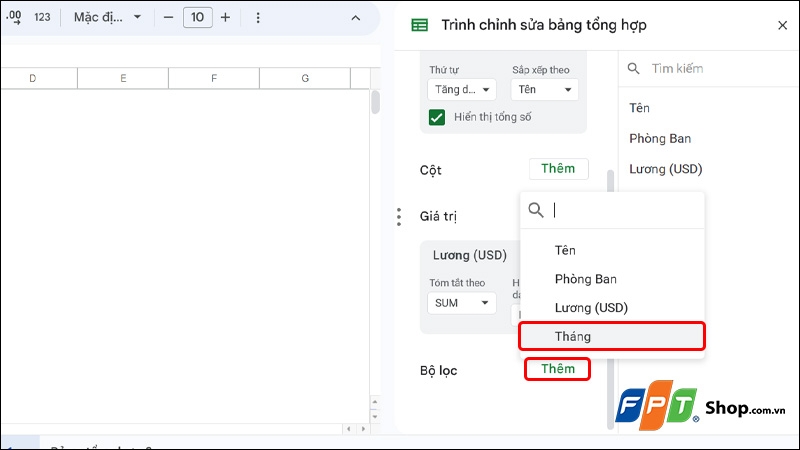Screen dimensions: 800x450
Task: Click the horizontal scroll left arrow
Action: [349, 429]
